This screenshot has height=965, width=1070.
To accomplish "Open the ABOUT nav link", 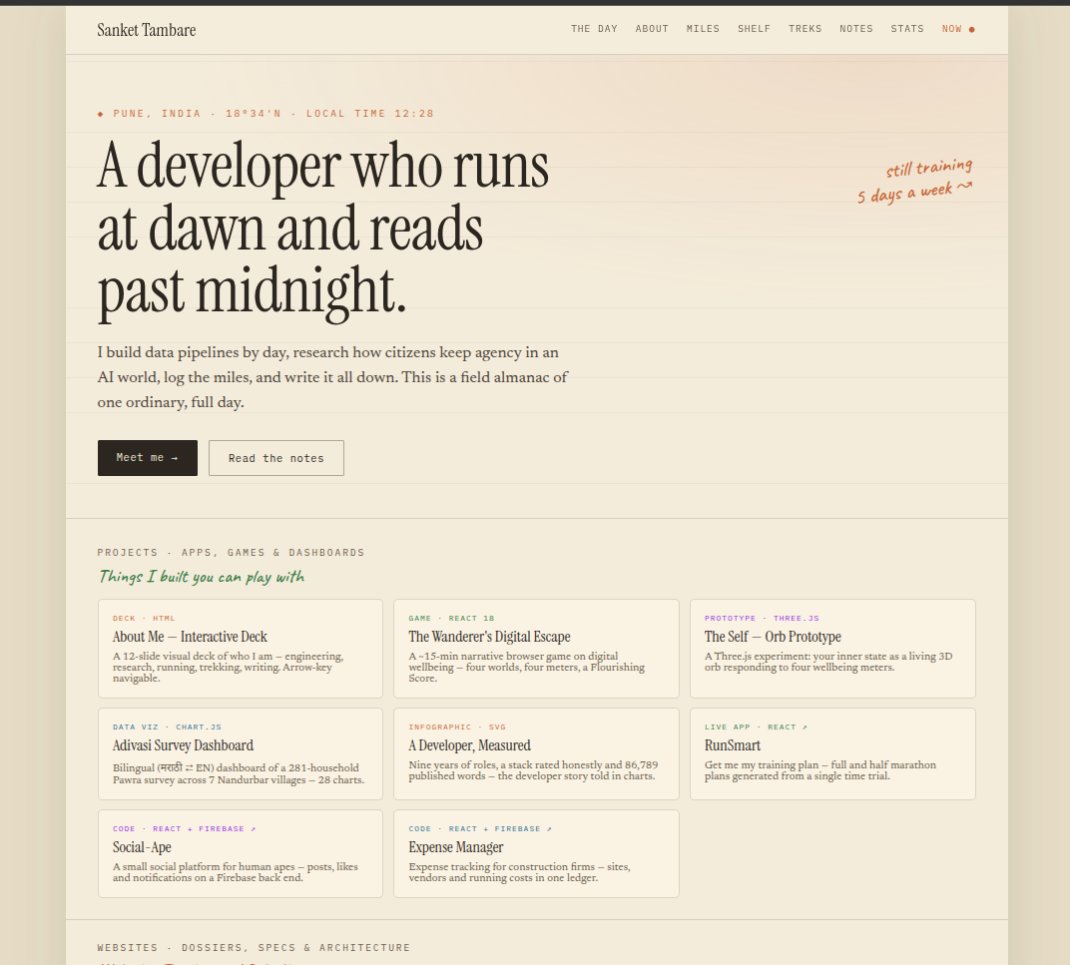I will 652,29.
